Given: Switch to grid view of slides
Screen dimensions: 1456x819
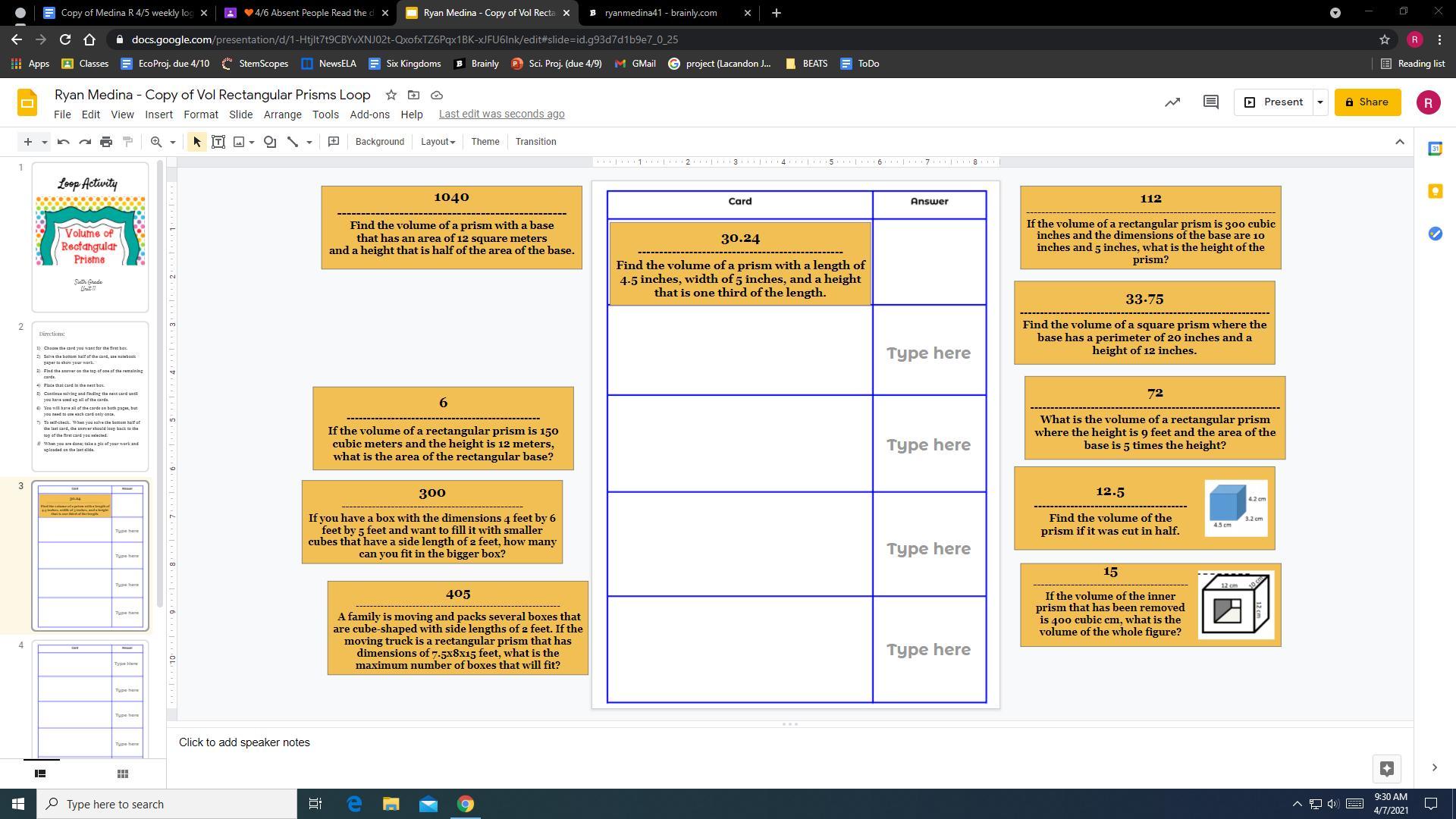Looking at the screenshot, I should tap(122, 773).
